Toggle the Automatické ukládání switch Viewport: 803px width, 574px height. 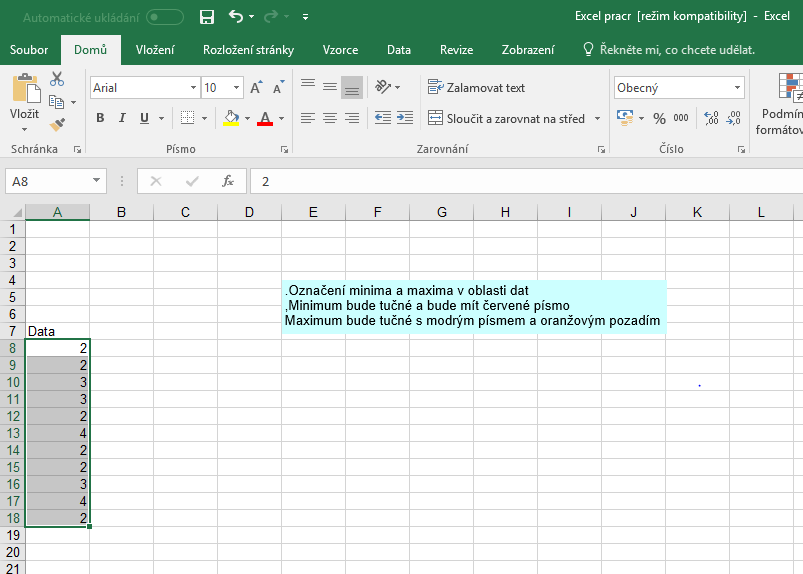tap(165, 17)
